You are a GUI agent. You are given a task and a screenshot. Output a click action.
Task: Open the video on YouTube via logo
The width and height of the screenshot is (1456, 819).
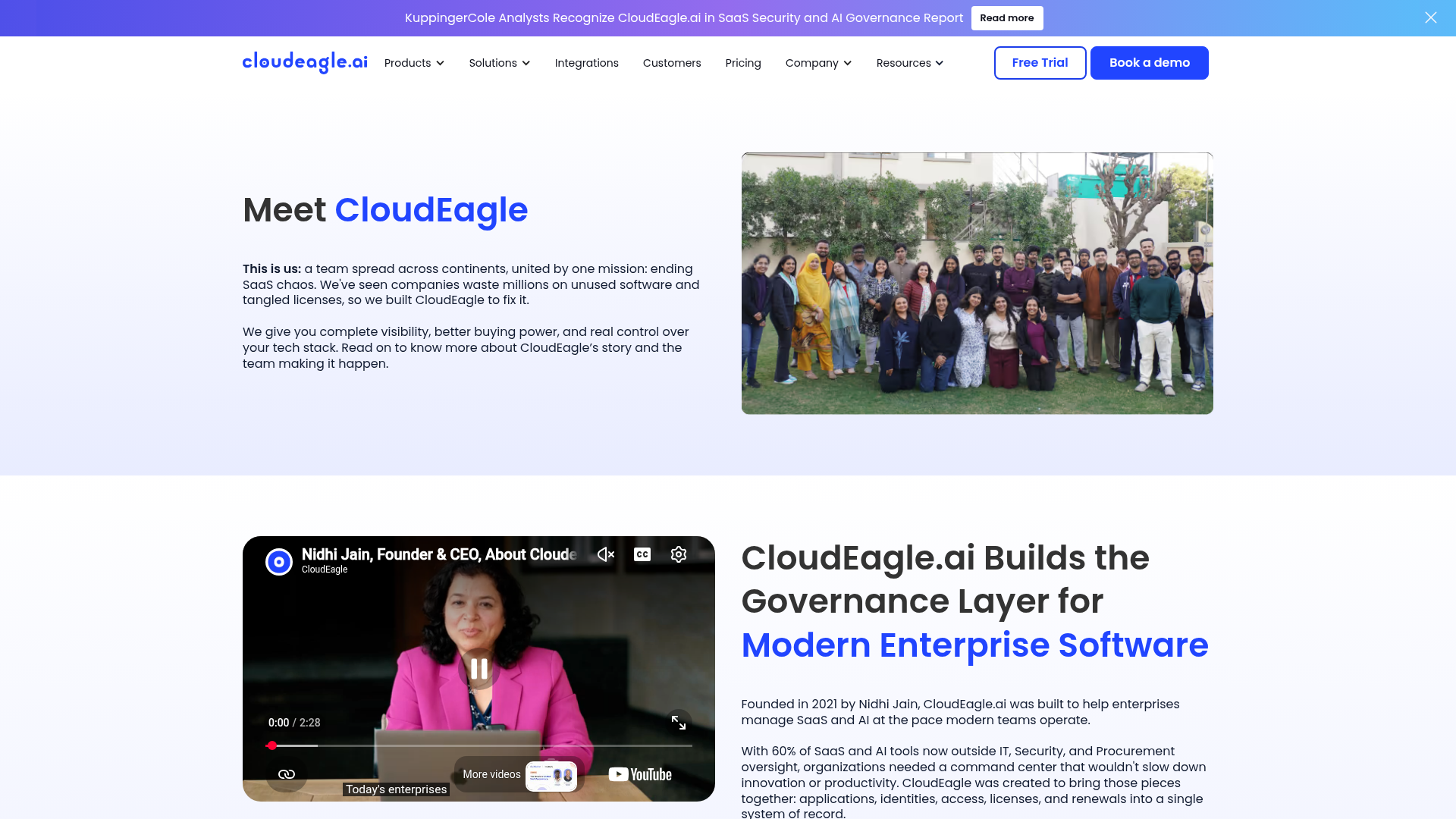click(639, 774)
